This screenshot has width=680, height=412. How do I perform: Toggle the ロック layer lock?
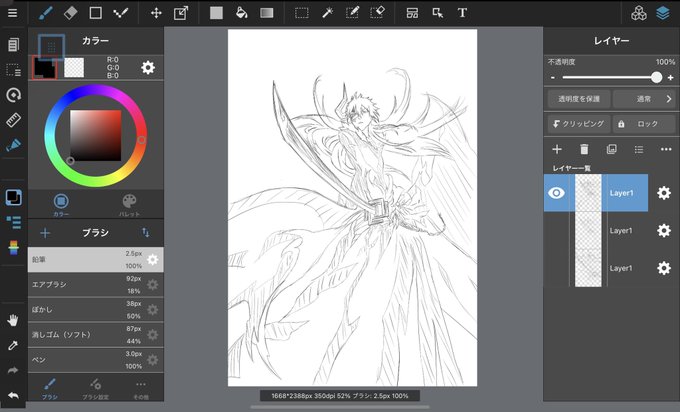[x=644, y=124]
